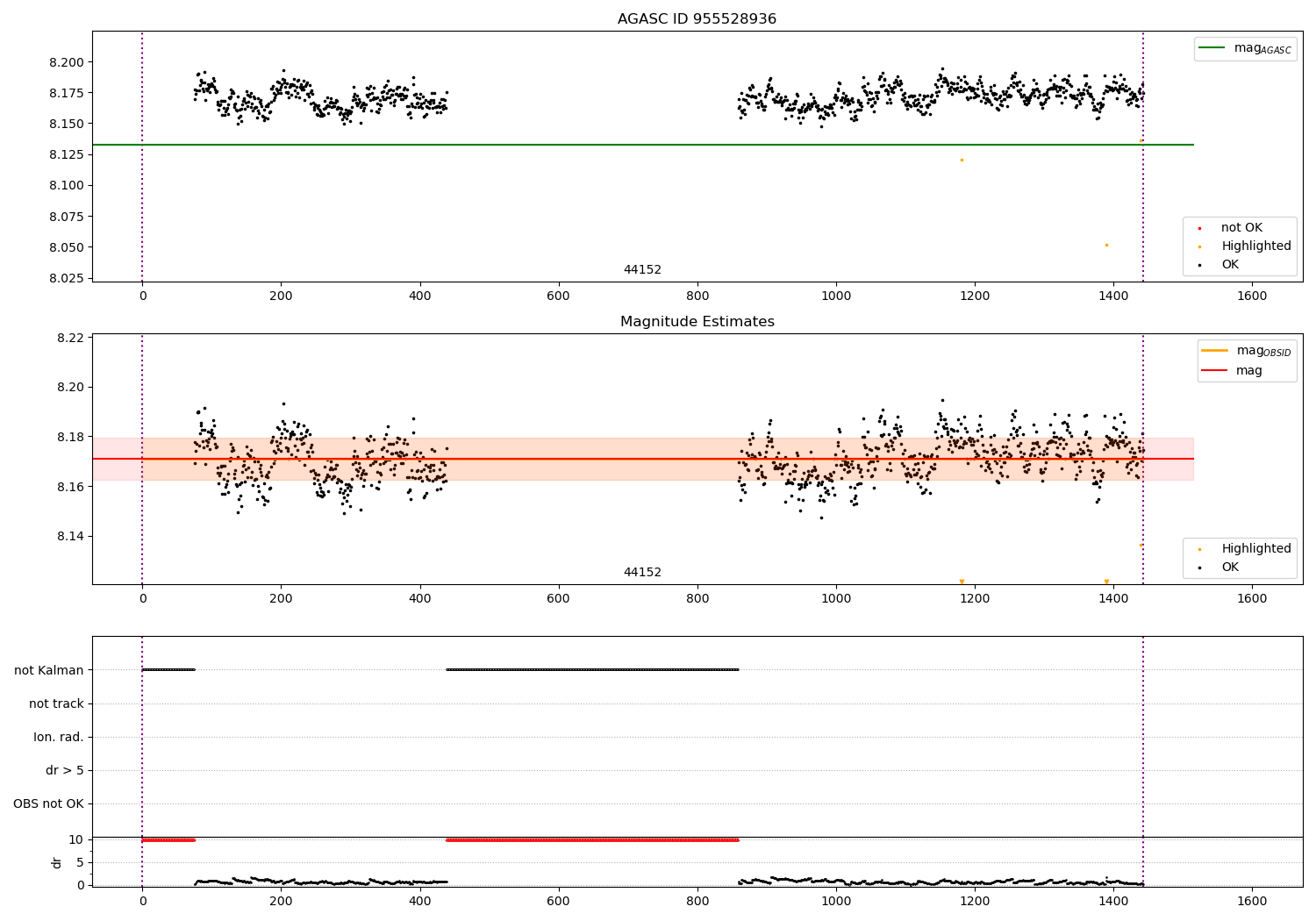
Task: Click the title 'AGASC ID 955528936'
Action: click(697, 19)
